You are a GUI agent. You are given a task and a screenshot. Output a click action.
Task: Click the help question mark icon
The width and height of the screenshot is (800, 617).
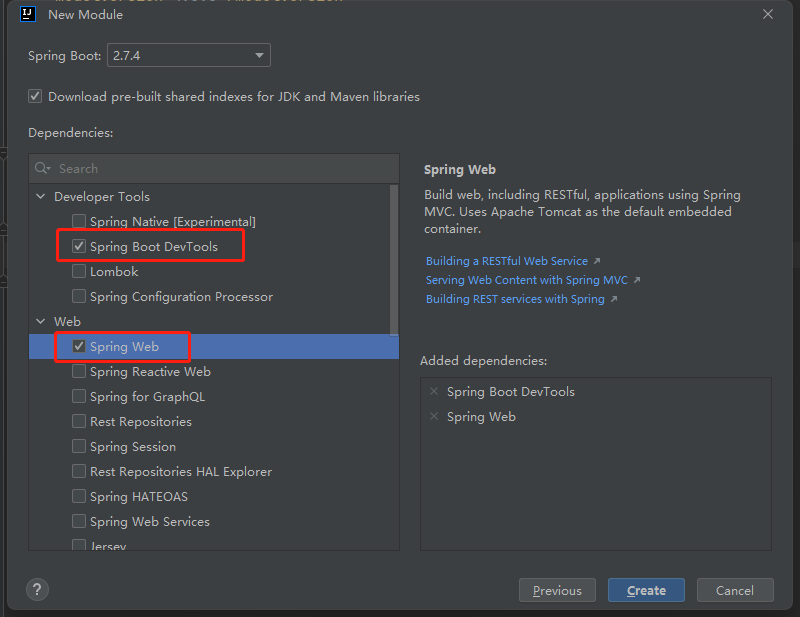pyautogui.click(x=37, y=590)
